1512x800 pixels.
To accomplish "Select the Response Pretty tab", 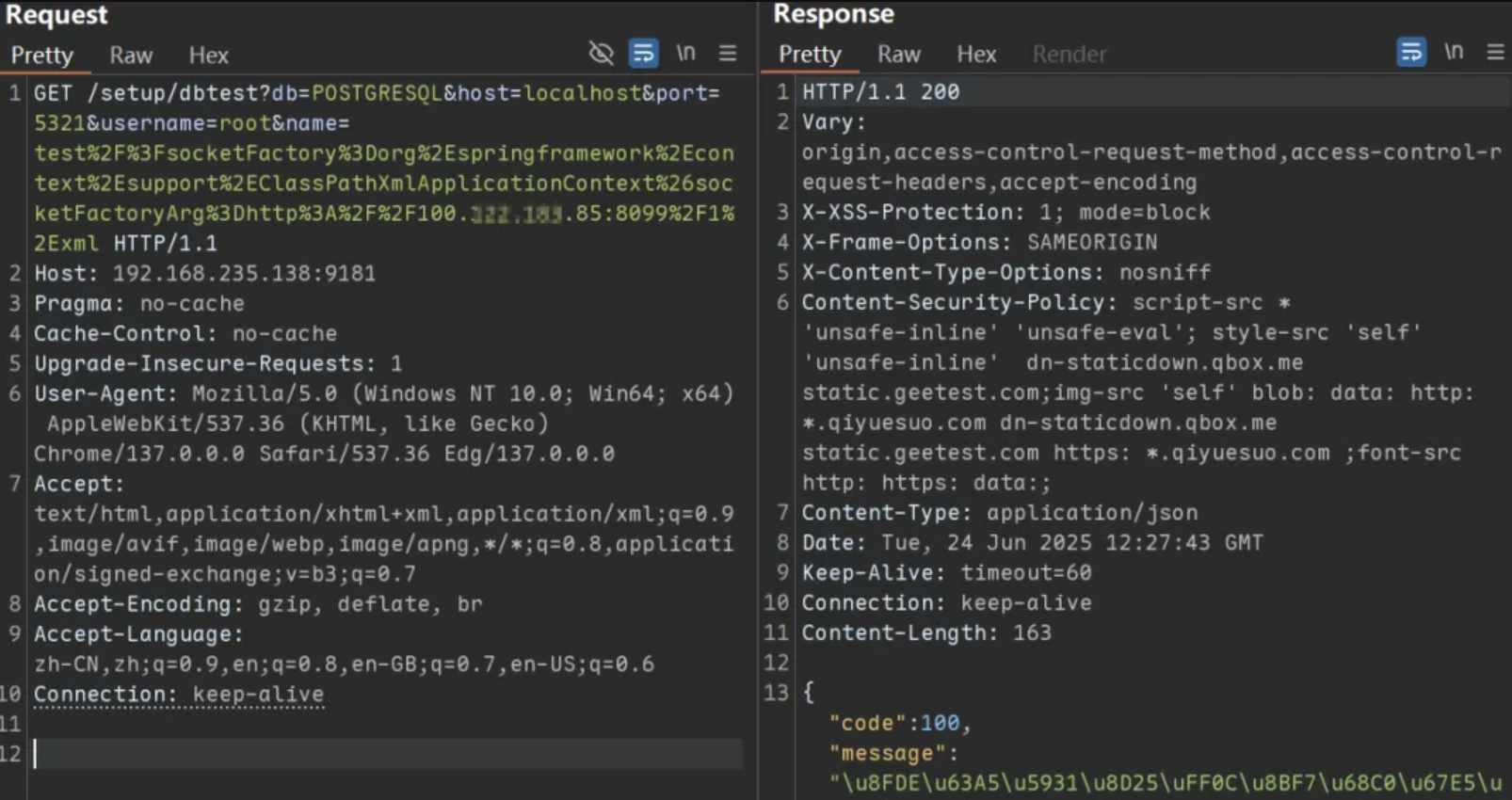I will (x=810, y=55).
